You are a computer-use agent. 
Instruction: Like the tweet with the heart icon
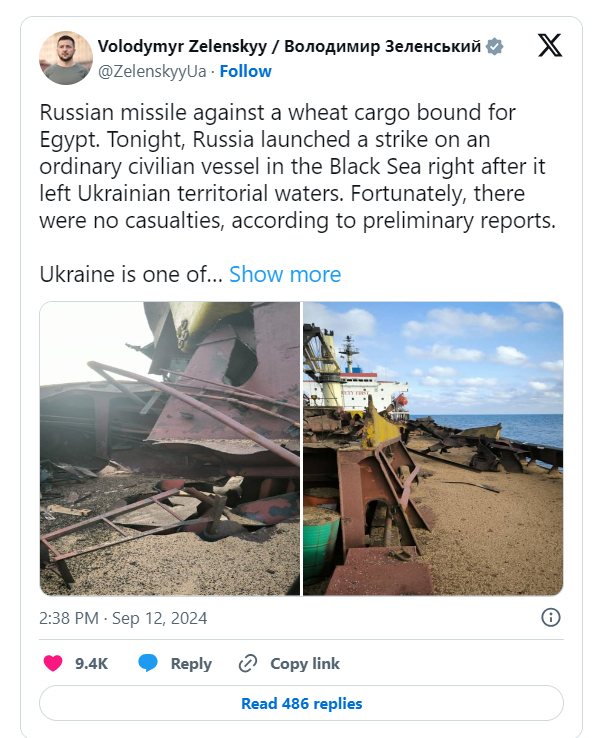click(53, 663)
